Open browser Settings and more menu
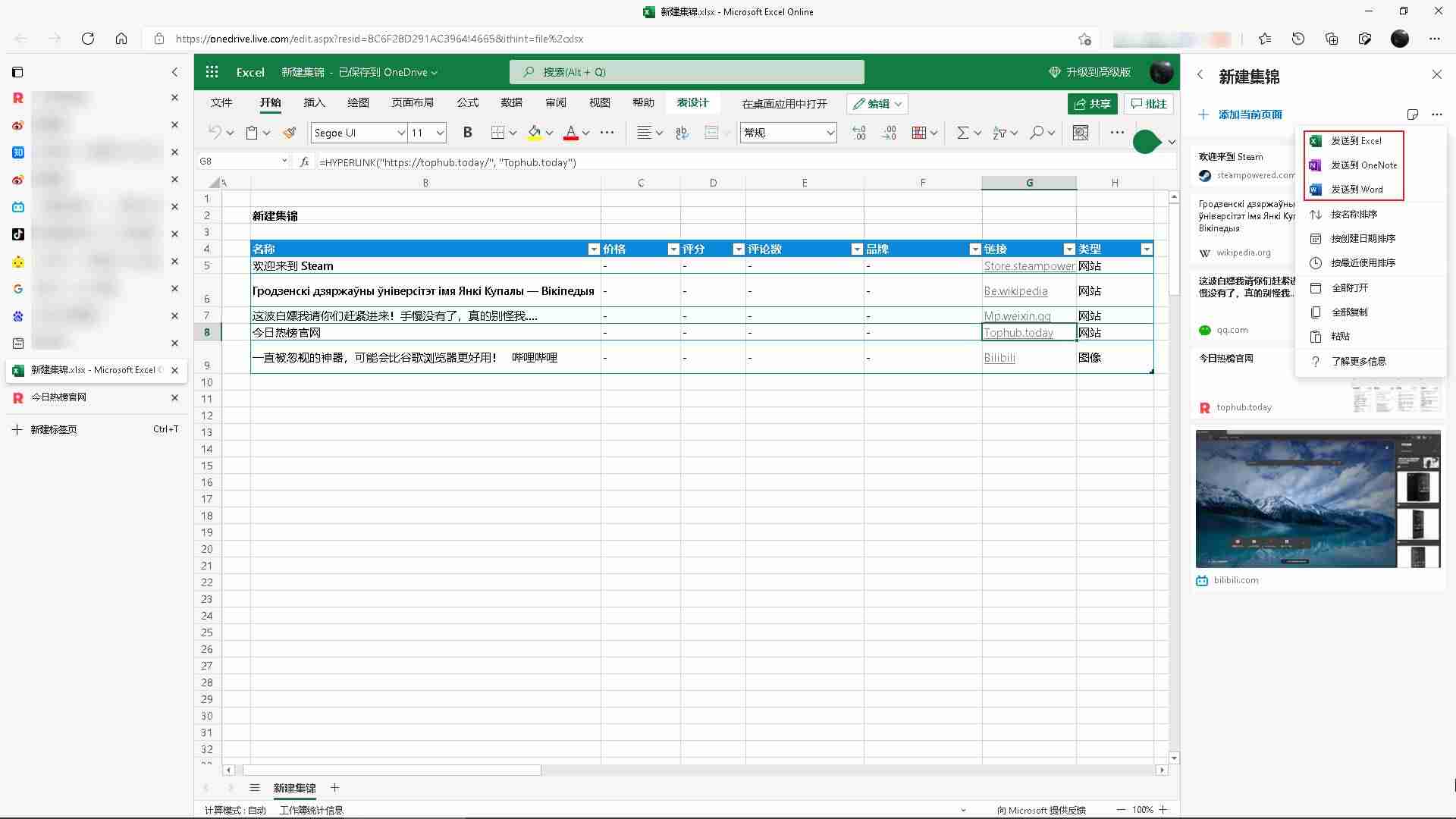 click(x=1434, y=39)
